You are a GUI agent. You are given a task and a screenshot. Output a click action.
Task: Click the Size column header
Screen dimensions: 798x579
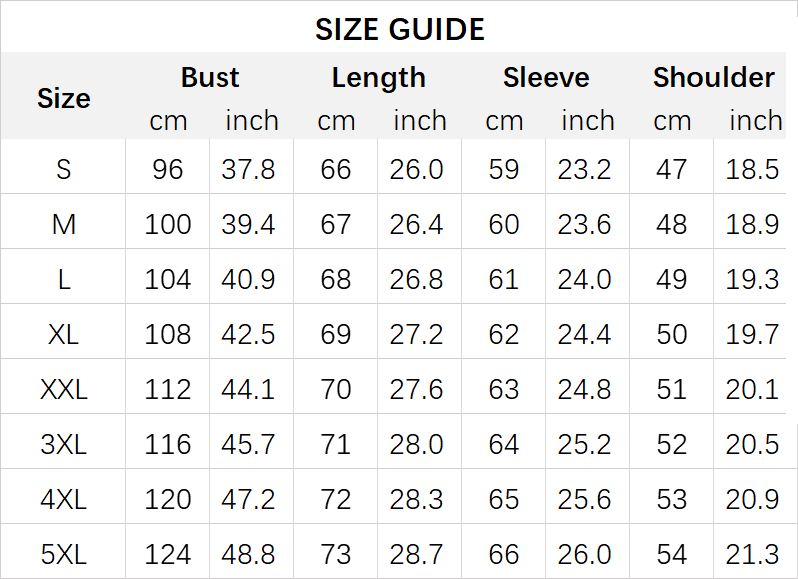(x=63, y=98)
